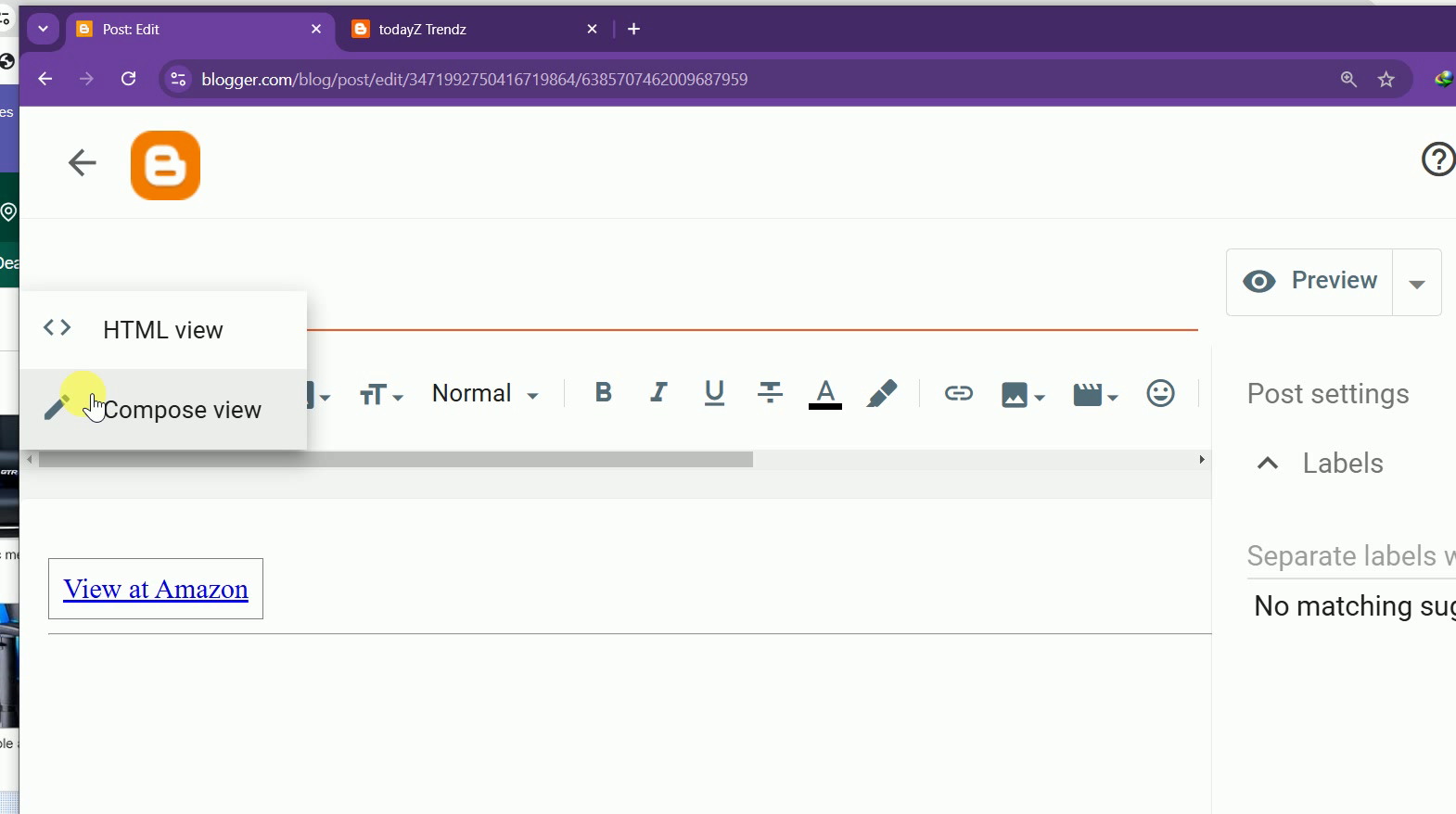Click the Labels heading text

(x=1343, y=464)
